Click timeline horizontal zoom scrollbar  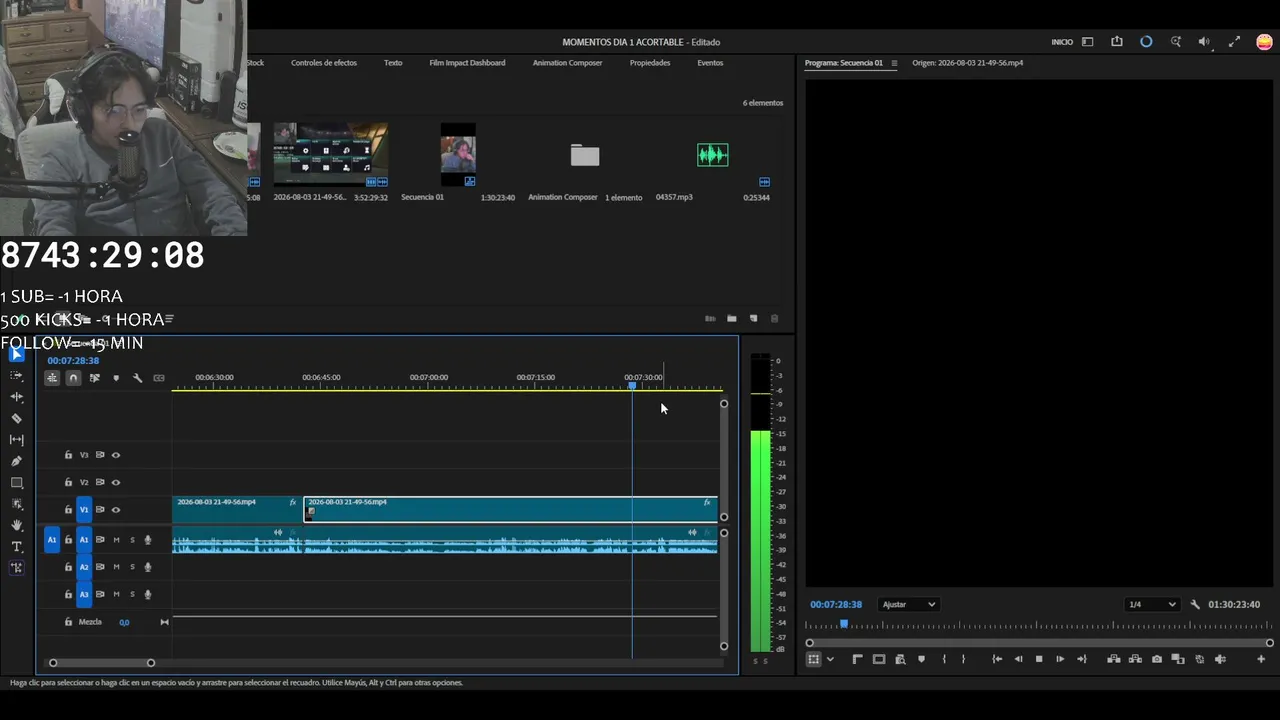pos(102,663)
